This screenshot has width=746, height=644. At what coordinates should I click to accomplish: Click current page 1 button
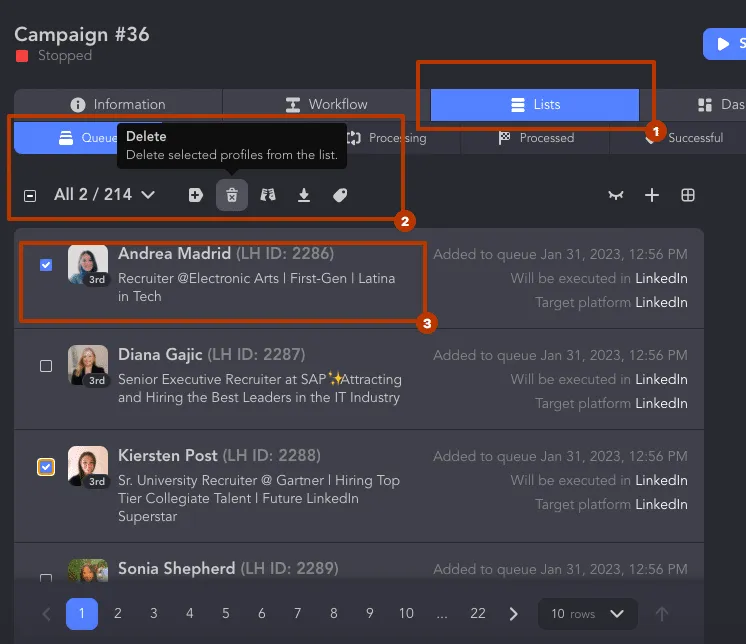click(82, 614)
